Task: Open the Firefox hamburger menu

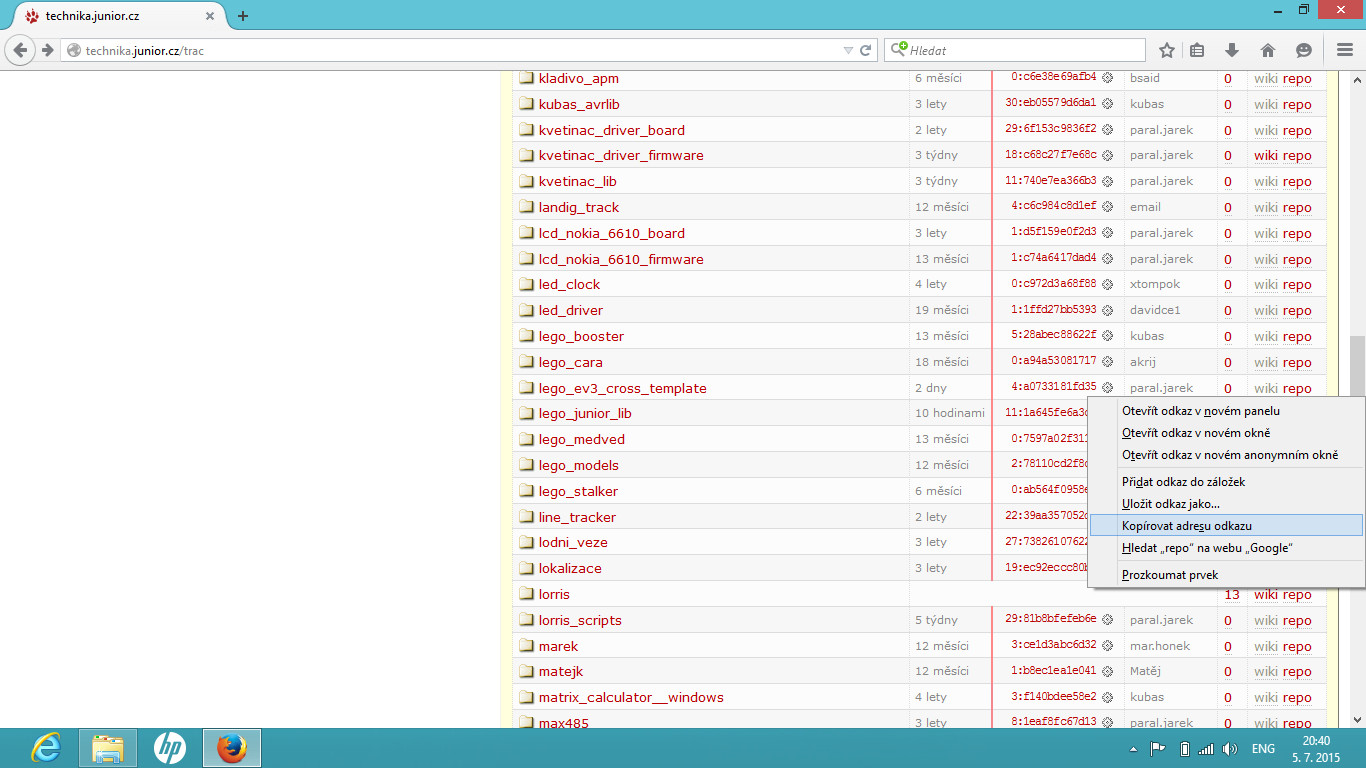Action: point(1344,50)
